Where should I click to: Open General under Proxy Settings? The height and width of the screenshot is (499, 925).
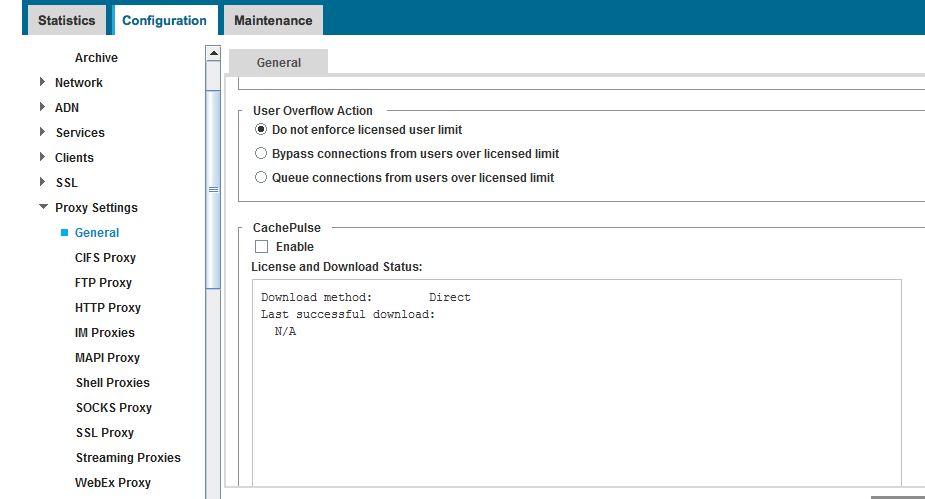tap(97, 232)
